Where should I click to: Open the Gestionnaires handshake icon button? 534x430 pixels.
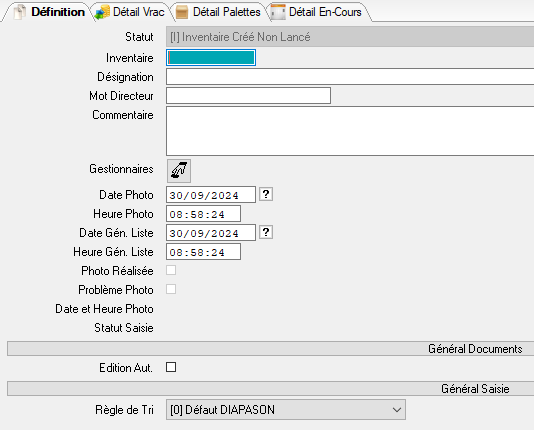click(179, 171)
